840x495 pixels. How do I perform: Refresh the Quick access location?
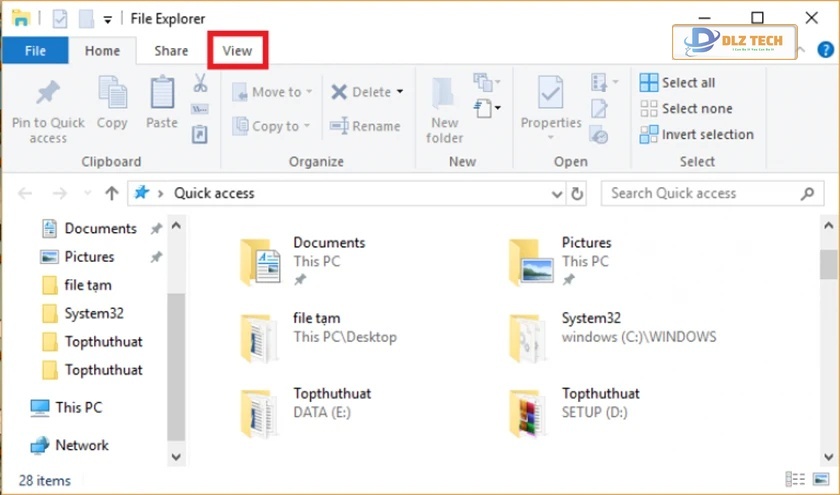(577, 193)
